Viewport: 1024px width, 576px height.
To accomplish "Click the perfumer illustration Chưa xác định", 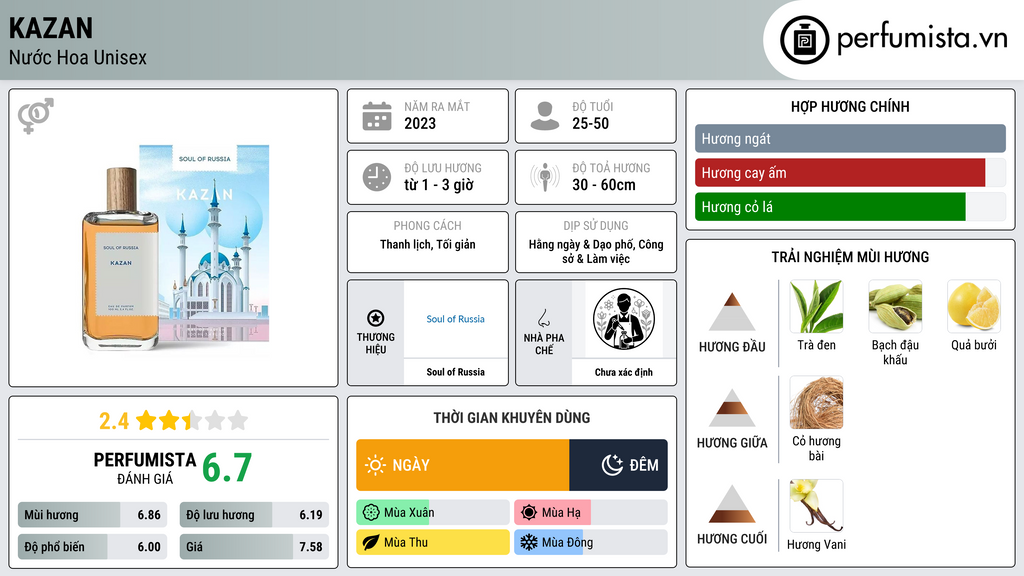I will pyautogui.click(x=624, y=319).
